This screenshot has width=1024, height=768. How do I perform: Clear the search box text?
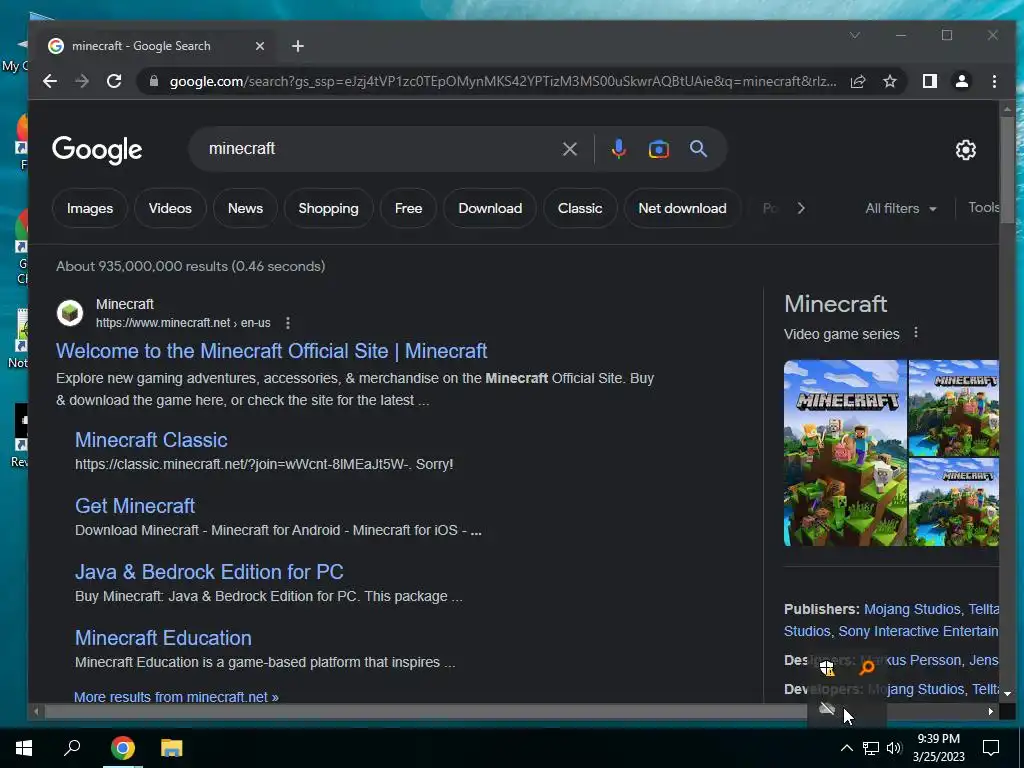569,149
